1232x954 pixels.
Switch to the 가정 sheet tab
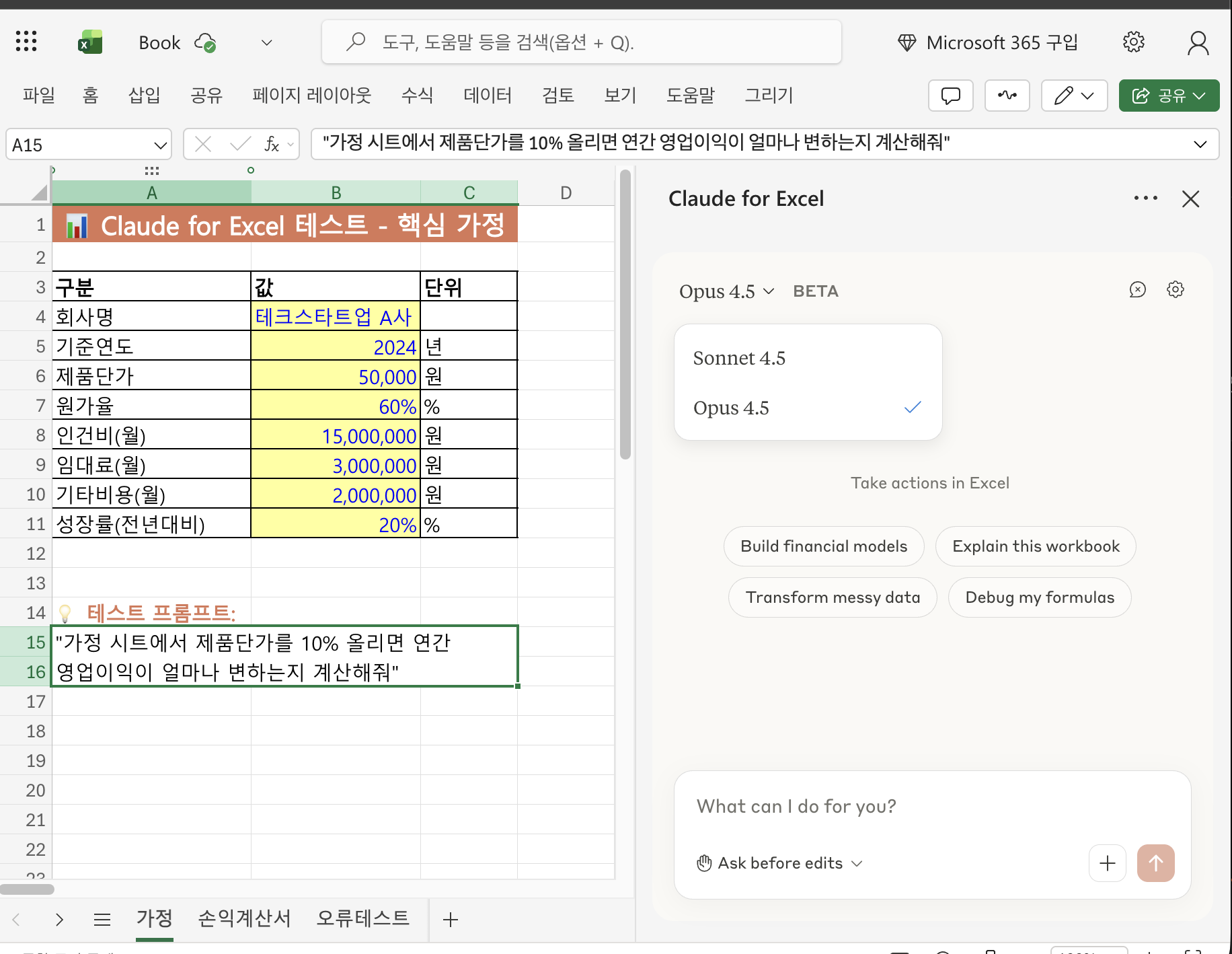155,918
